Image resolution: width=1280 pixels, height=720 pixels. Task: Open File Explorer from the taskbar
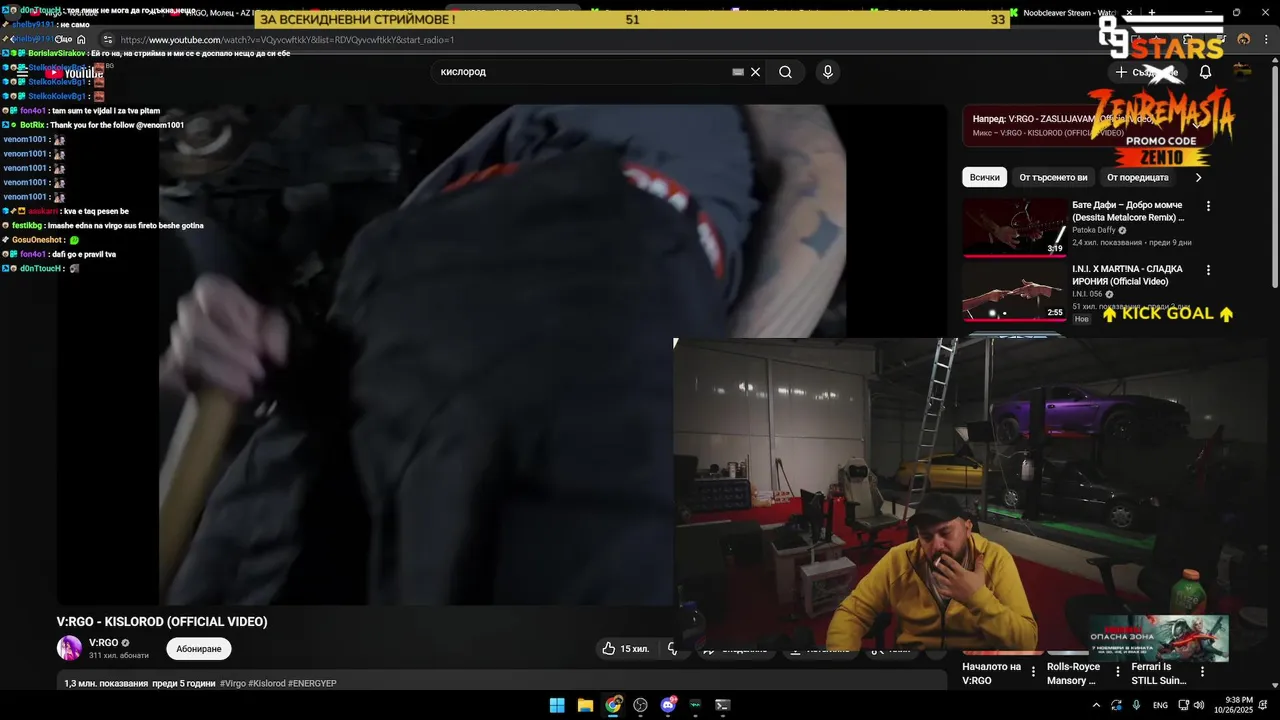(x=585, y=705)
